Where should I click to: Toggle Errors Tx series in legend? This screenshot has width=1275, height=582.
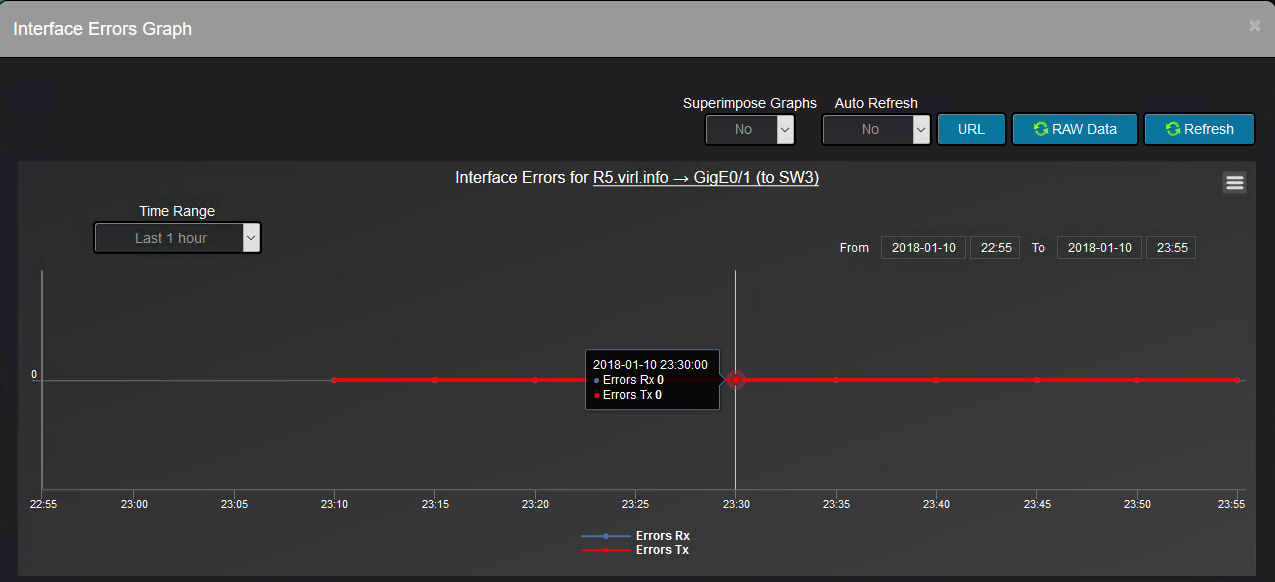coord(662,550)
